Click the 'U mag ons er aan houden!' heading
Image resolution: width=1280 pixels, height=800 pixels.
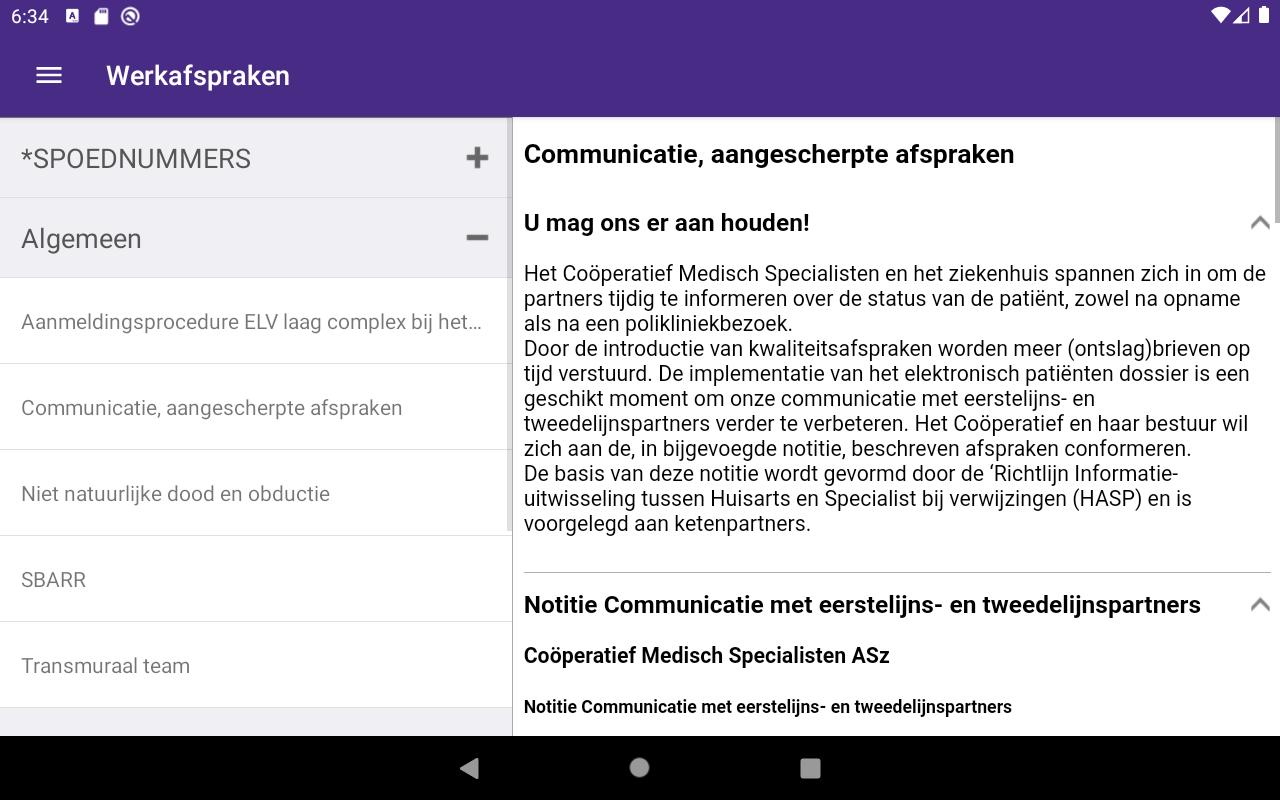click(x=667, y=223)
